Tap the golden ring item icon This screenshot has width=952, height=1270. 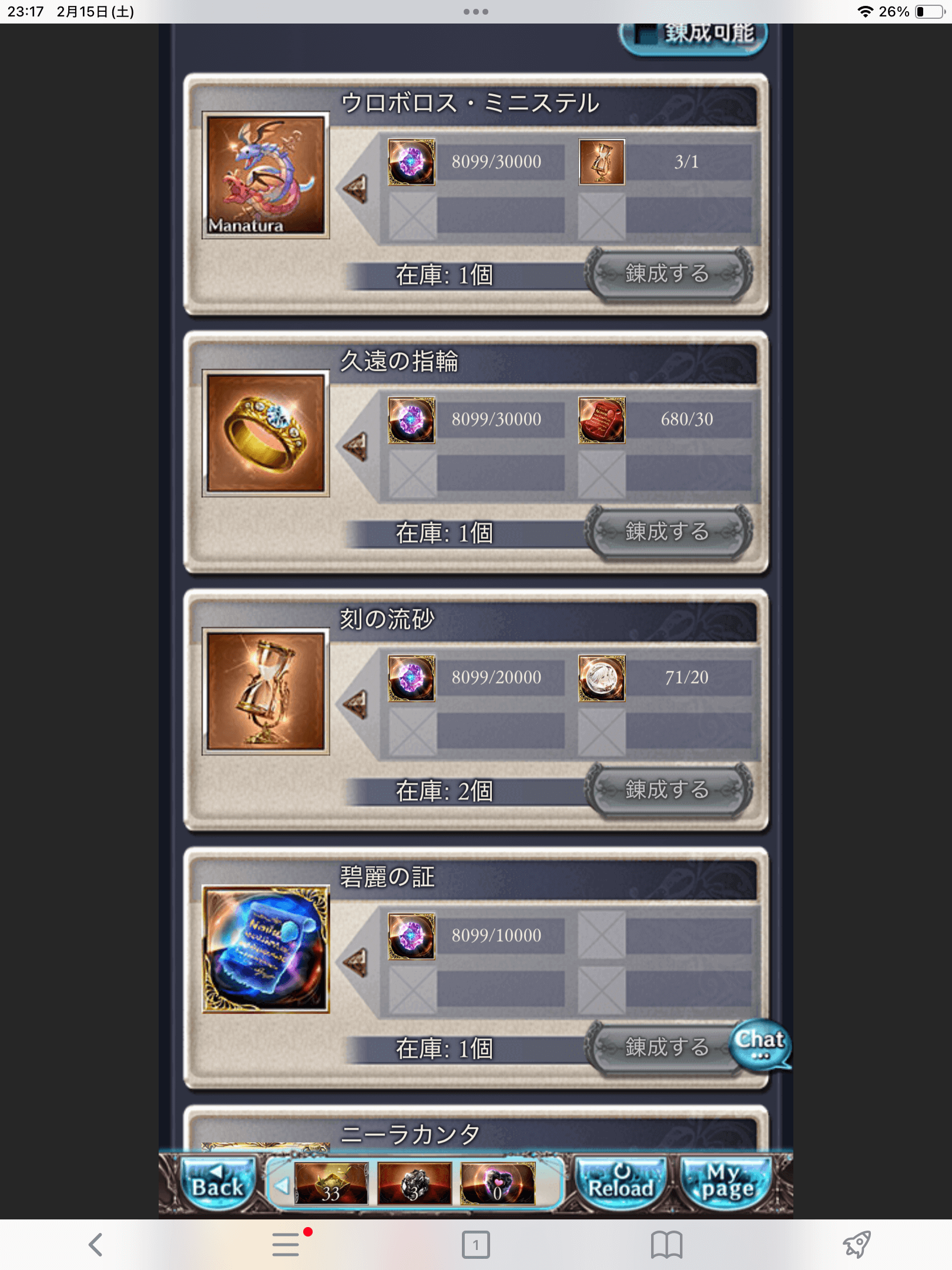(266, 433)
